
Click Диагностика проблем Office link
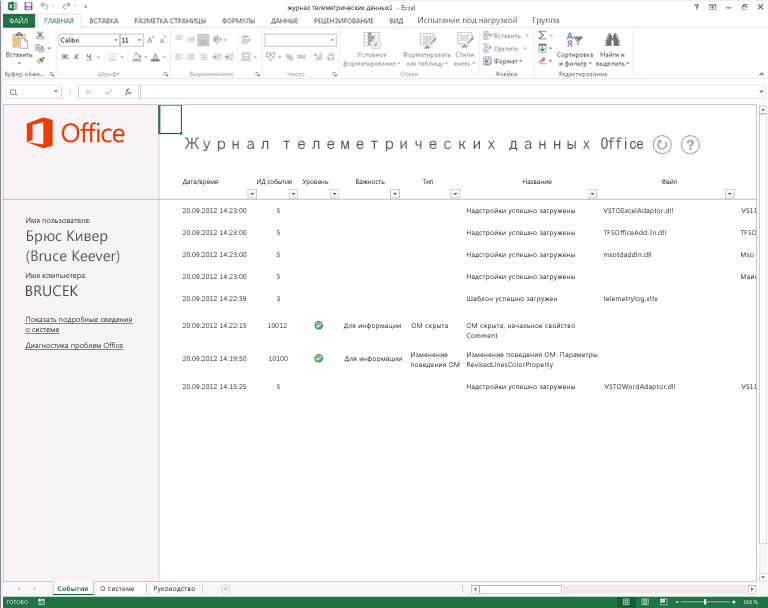pyautogui.click(x=74, y=345)
